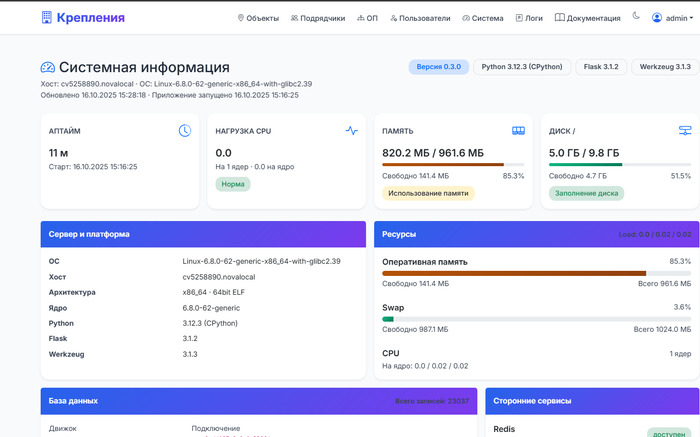700x437 pixels.
Task: Open Документация from the navbar
Action: tap(588, 18)
